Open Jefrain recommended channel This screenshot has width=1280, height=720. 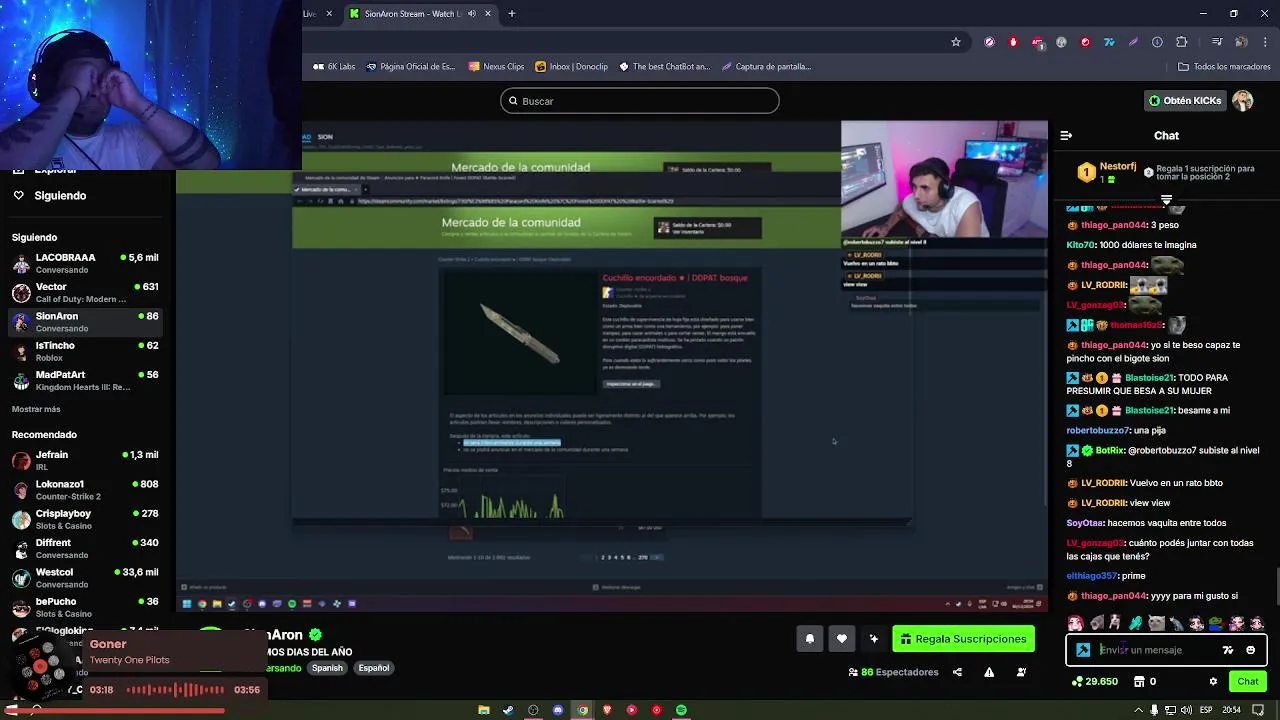pos(87,461)
